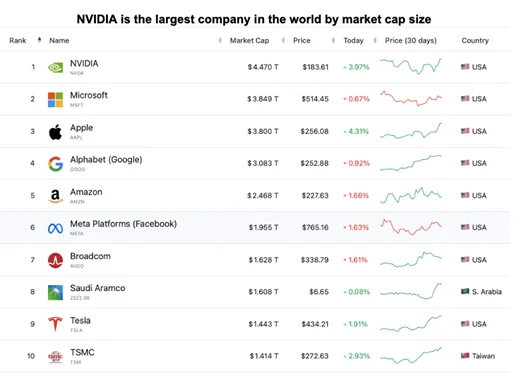
Task: Open the NVIDIA company link
Action: (x=84, y=63)
